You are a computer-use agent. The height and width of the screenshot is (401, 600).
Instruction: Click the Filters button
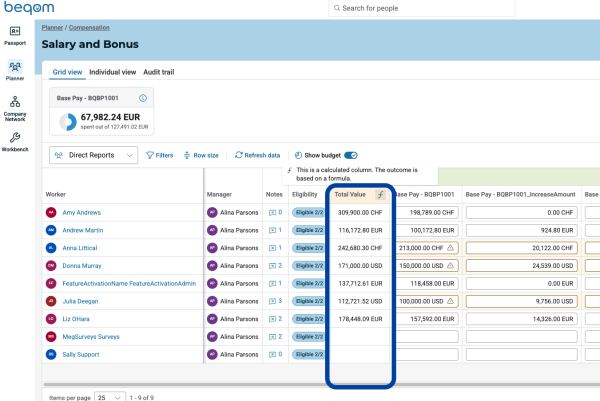159,155
